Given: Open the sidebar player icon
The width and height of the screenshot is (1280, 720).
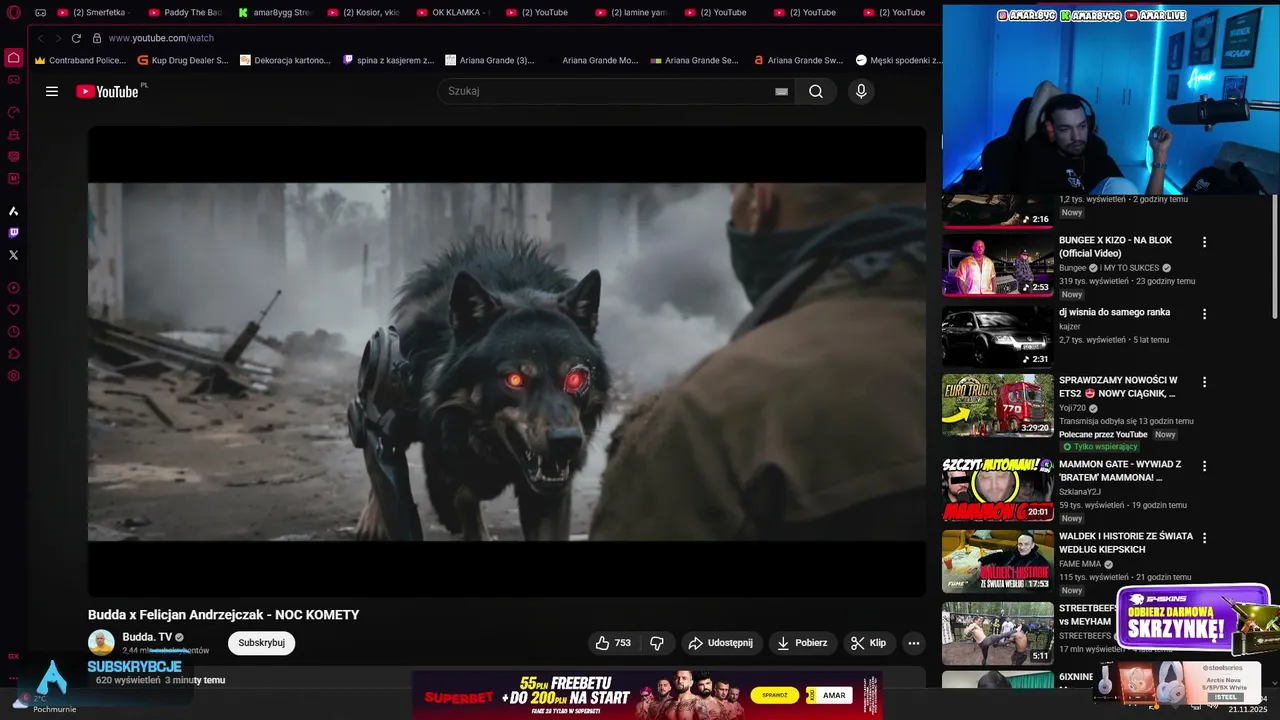Looking at the screenshot, I should point(14,288).
